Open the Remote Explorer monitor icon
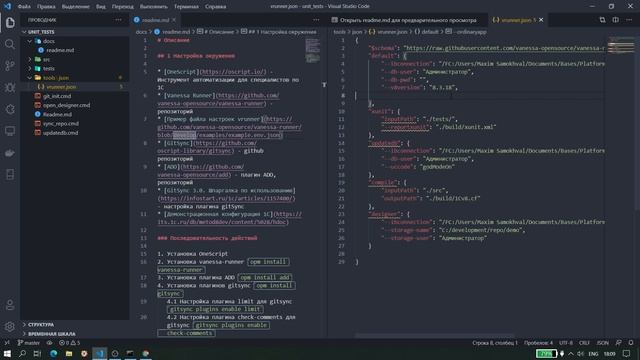This screenshot has width=640, height=360. 10,131
